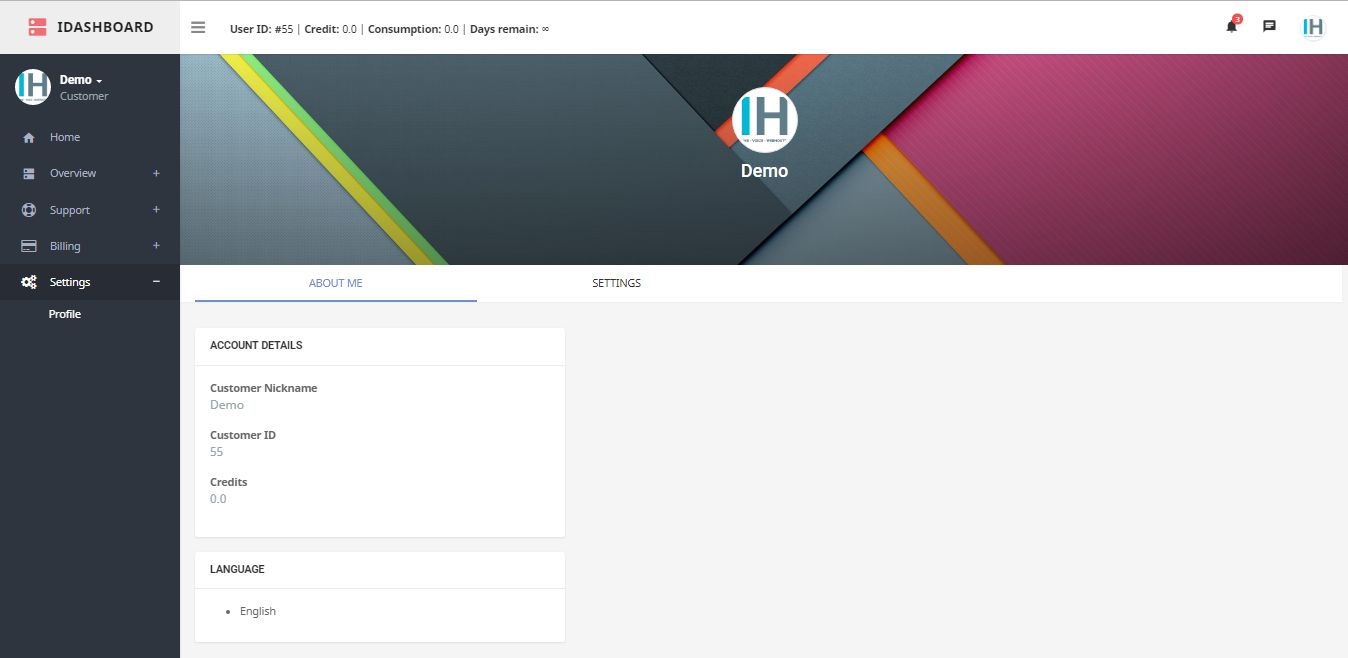Expand the Support menu plus sign
This screenshot has width=1348, height=658.
pos(156,210)
